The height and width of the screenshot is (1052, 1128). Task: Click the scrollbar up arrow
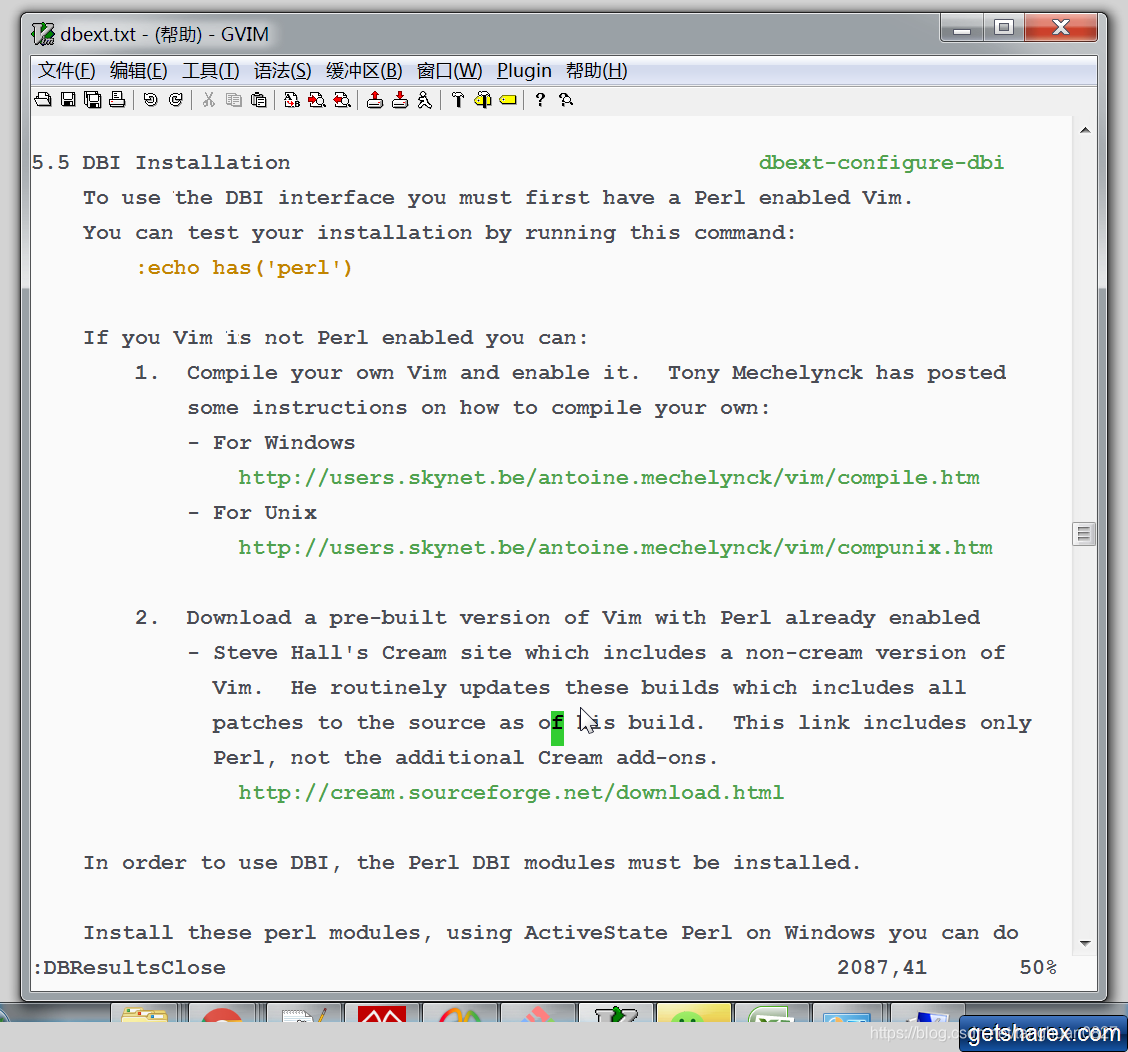click(x=1085, y=130)
